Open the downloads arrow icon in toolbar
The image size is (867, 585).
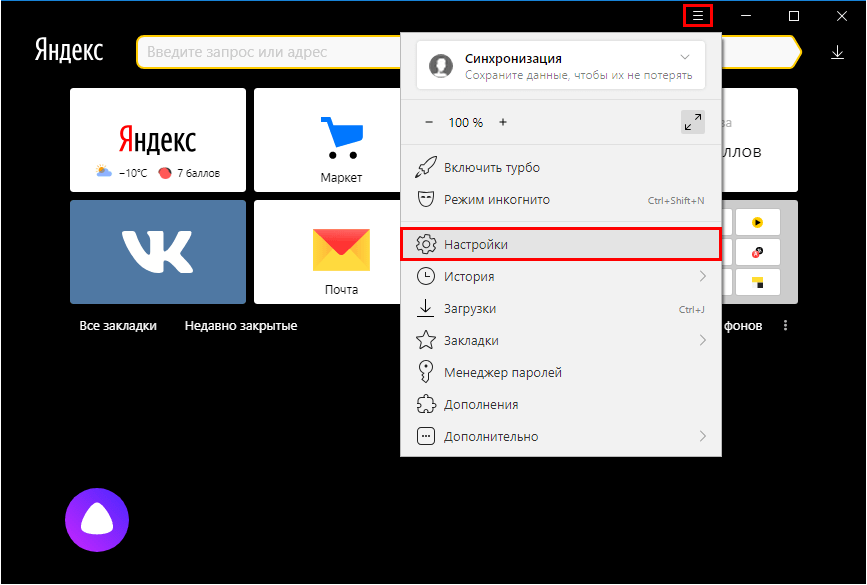(x=837, y=53)
